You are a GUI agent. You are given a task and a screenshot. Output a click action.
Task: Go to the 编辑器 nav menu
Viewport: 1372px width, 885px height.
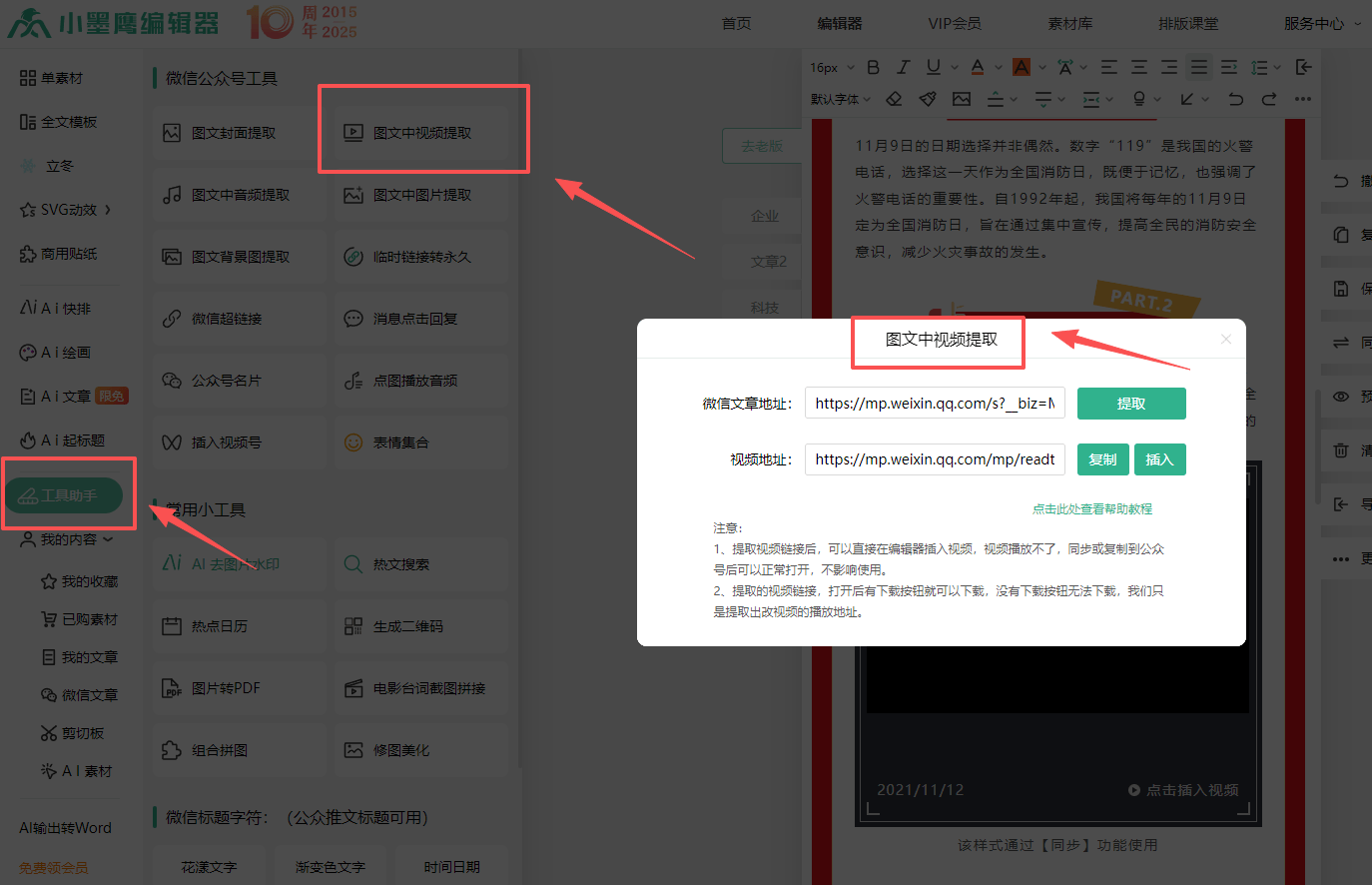839,23
